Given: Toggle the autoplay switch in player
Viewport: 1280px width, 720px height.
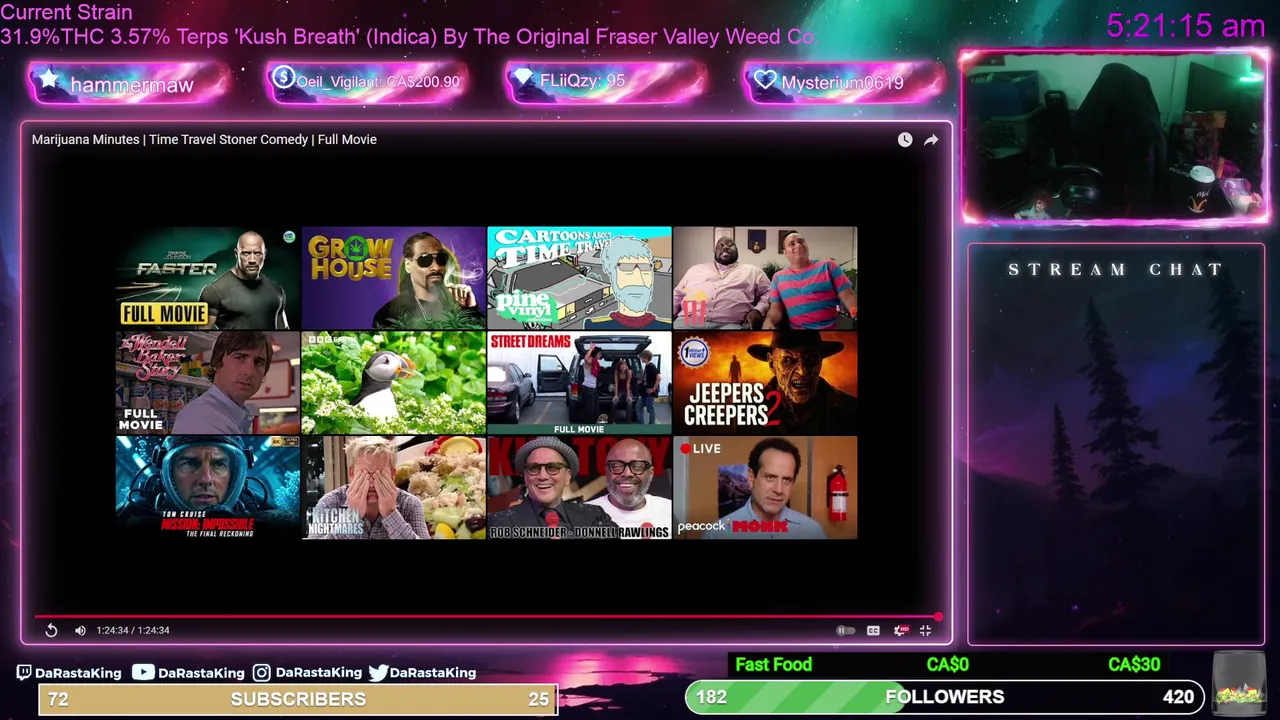Looking at the screenshot, I should pyautogui.click(x=845, y=630).
